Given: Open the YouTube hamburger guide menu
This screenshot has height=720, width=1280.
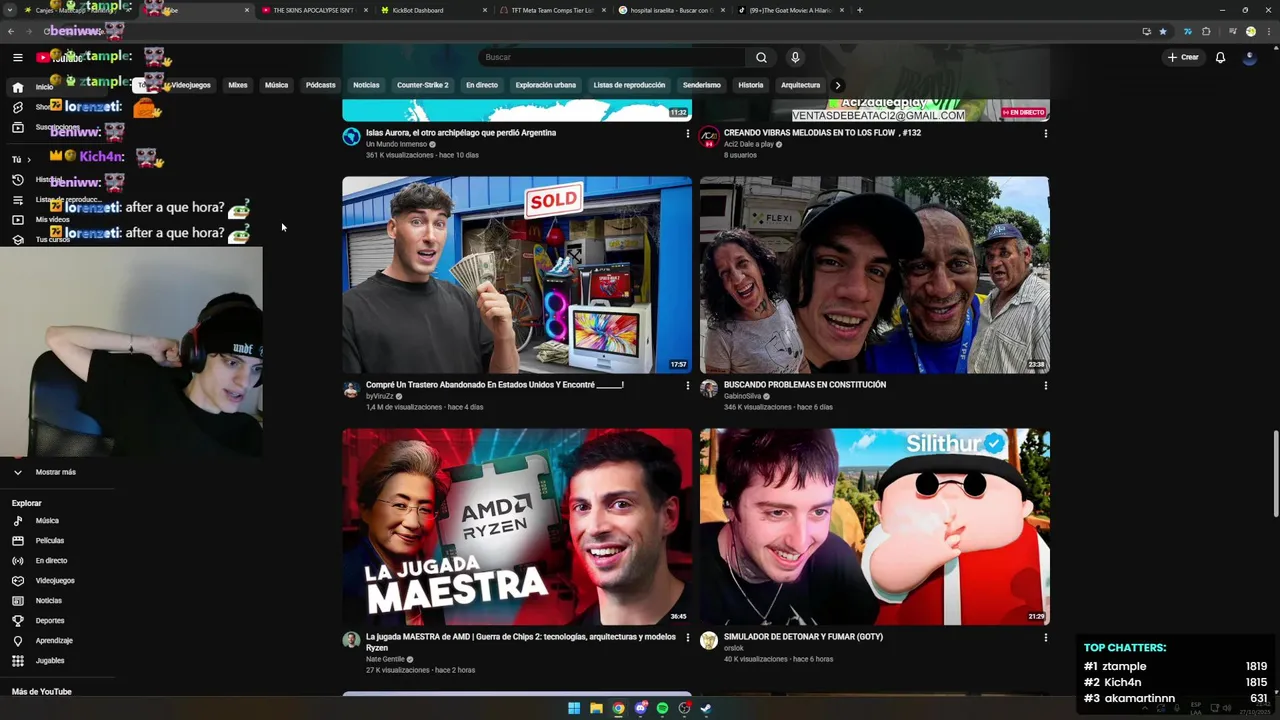Looking at the screenshot, I should pos(17,57).
